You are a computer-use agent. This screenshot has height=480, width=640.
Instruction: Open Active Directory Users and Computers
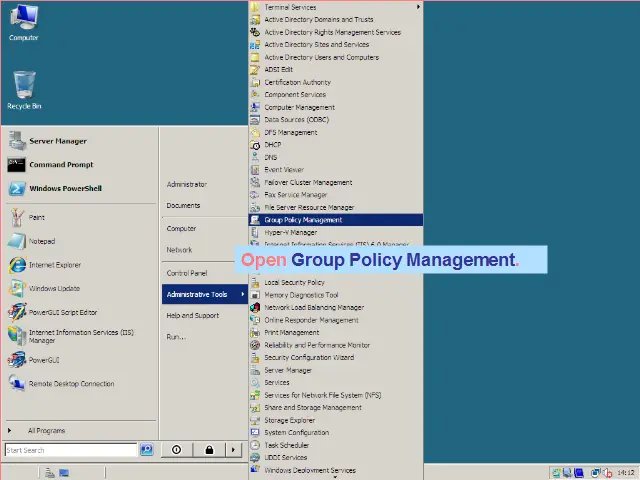[336, 57]
